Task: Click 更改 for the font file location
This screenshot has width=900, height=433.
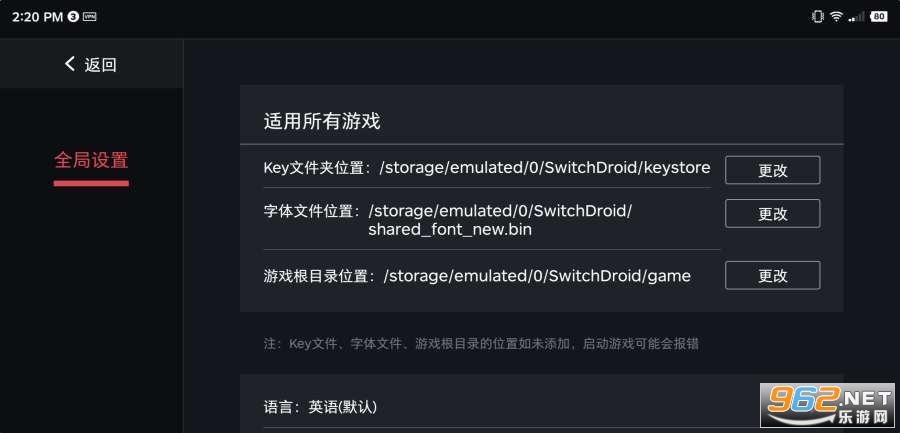Action: (772, 213)
